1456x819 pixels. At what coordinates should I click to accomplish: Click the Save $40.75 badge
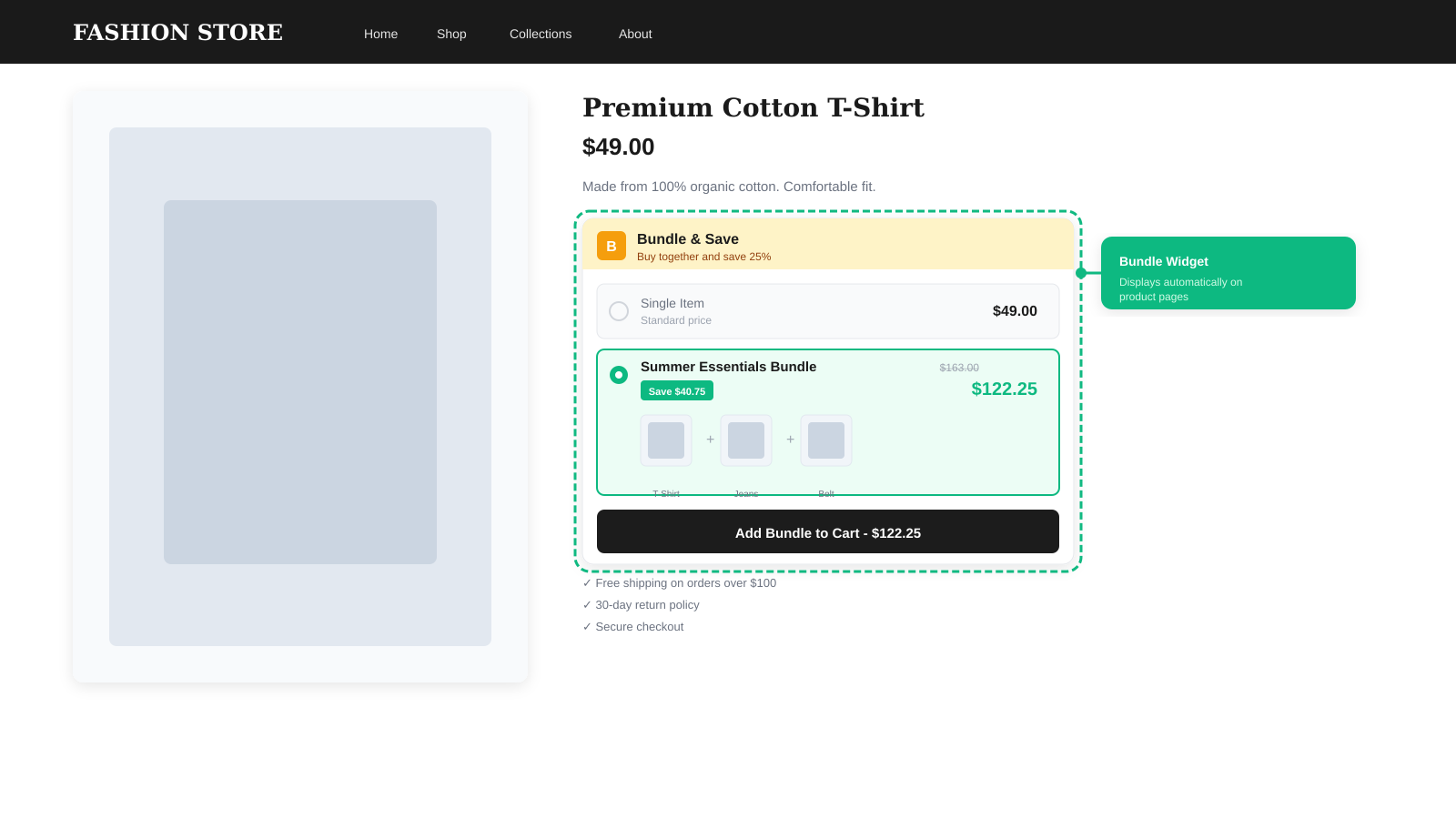click(676, 390)
